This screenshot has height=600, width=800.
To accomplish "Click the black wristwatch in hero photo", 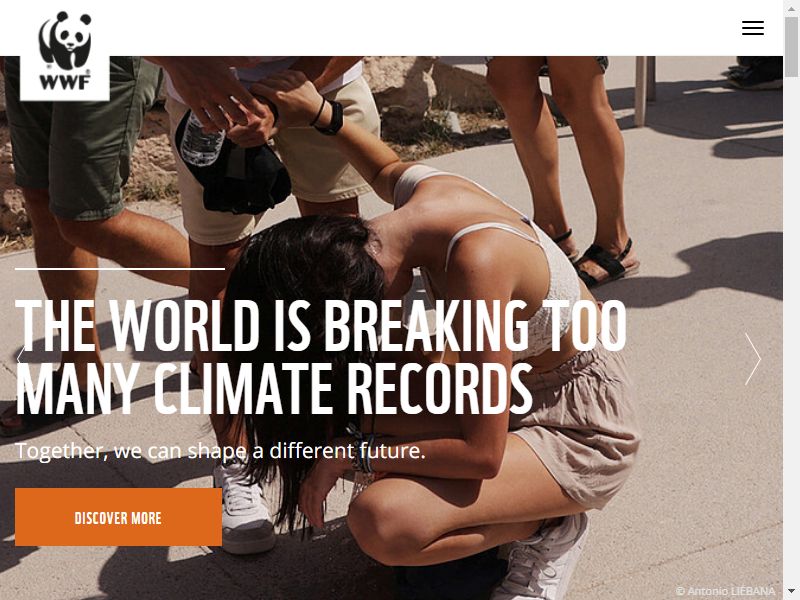I will pos(332,118).
